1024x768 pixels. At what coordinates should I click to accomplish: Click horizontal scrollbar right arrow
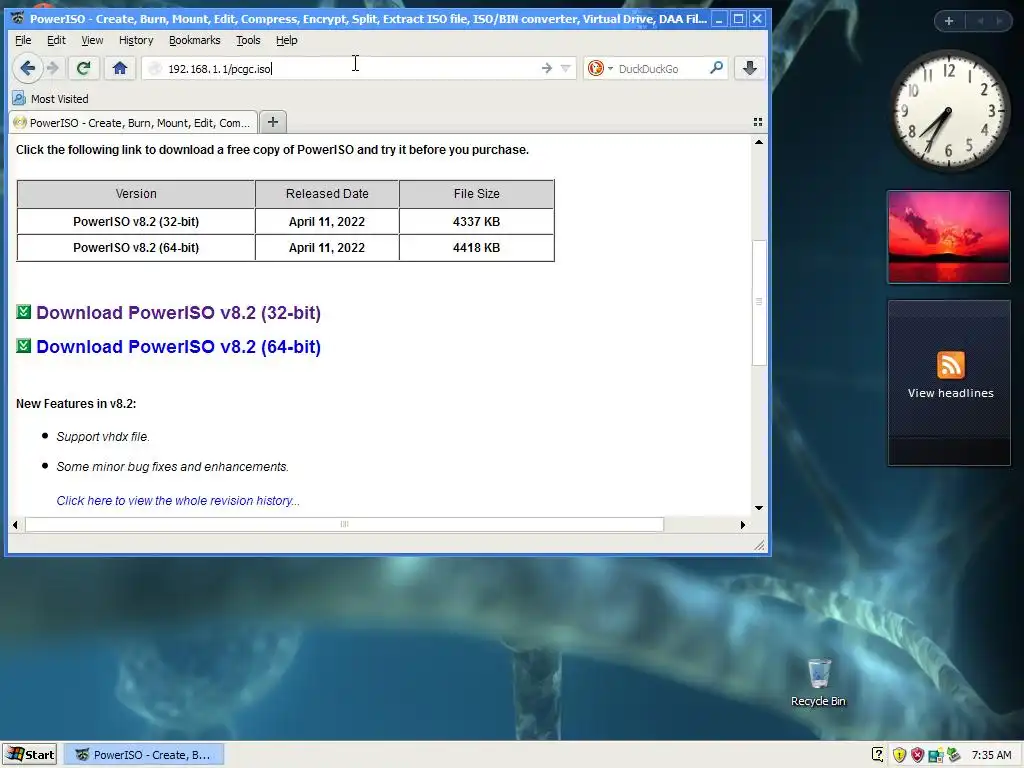[x=743, y=524]
